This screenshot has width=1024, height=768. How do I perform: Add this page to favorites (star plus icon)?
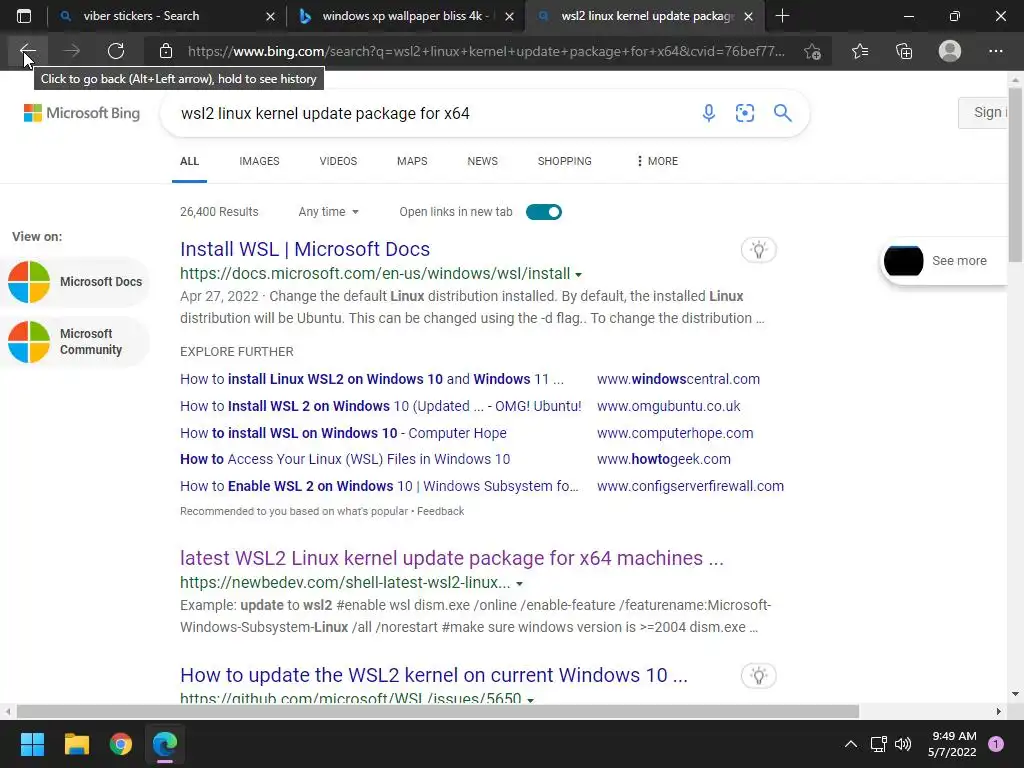(812, 51)
